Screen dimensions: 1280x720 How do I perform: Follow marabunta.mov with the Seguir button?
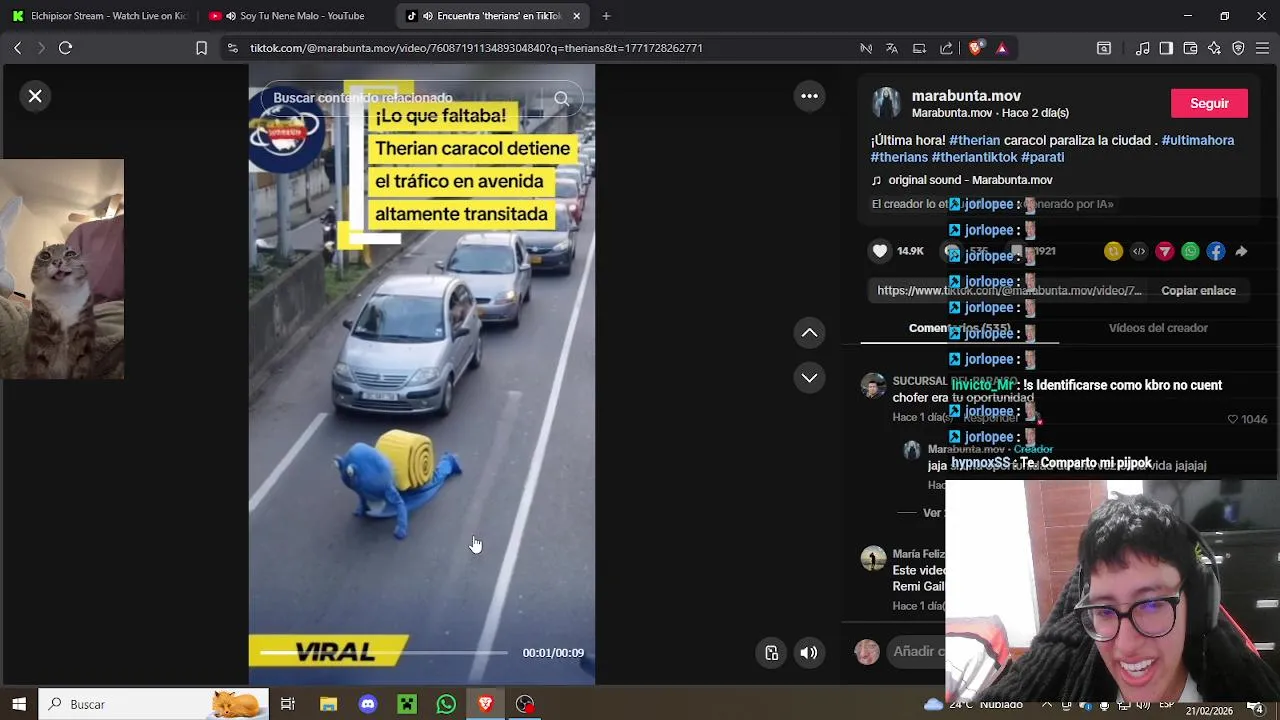(x=1209, y=103)
